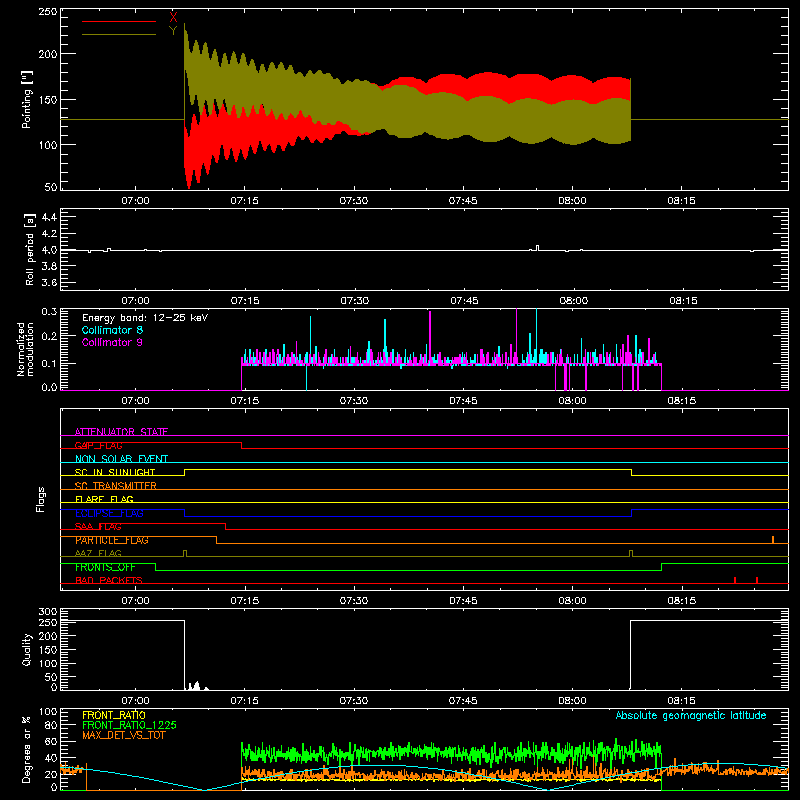Click the 300 value on Quality axis
The image size is (800, 800).
(48, 612)
